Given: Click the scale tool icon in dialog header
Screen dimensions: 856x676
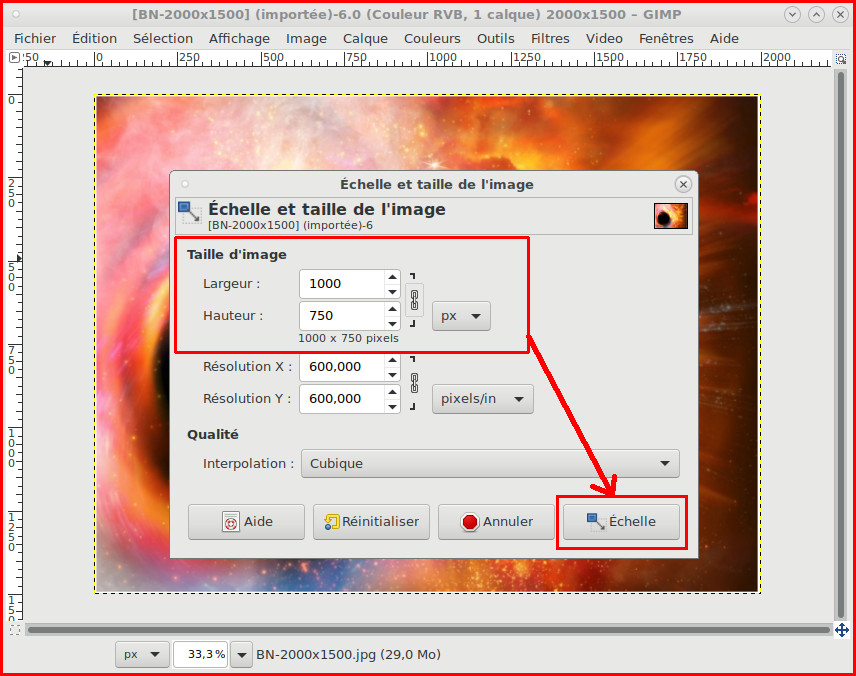Looking at the screenshot, I should click(190, 213).
